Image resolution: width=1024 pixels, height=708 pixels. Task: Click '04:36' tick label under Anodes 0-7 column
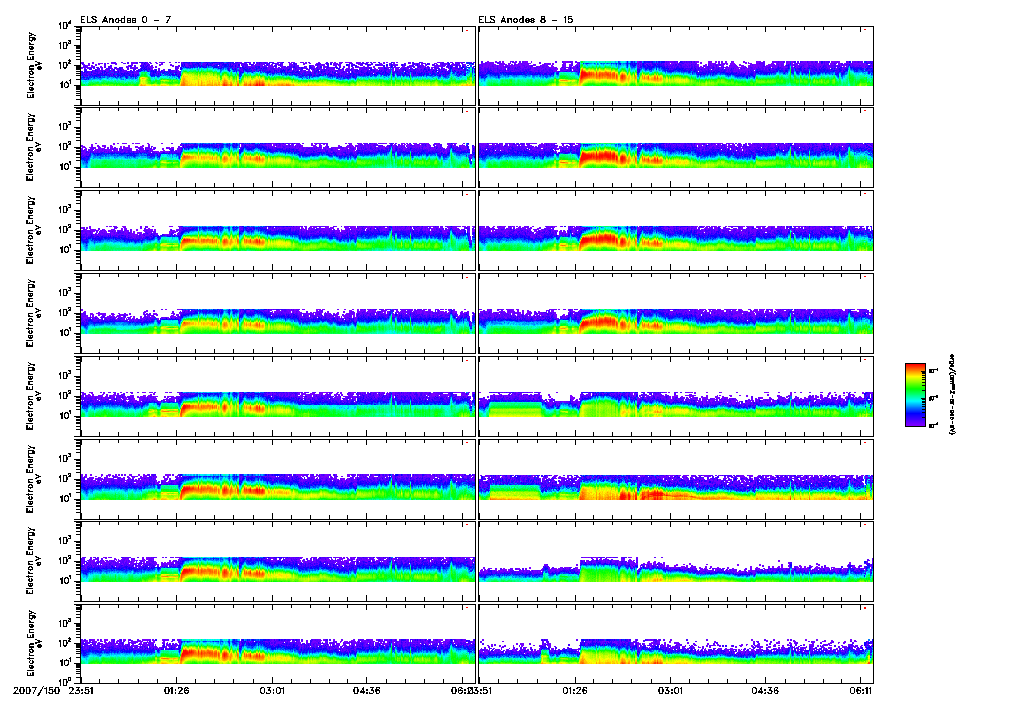click(x=366, y=690)
